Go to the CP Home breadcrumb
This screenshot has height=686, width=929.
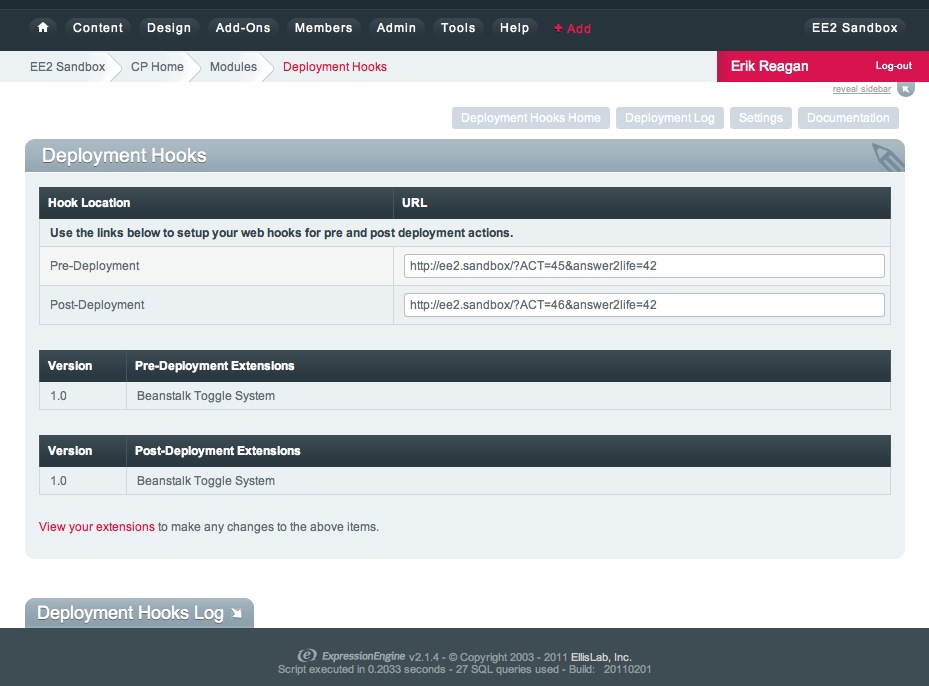(x=157, y=67)
